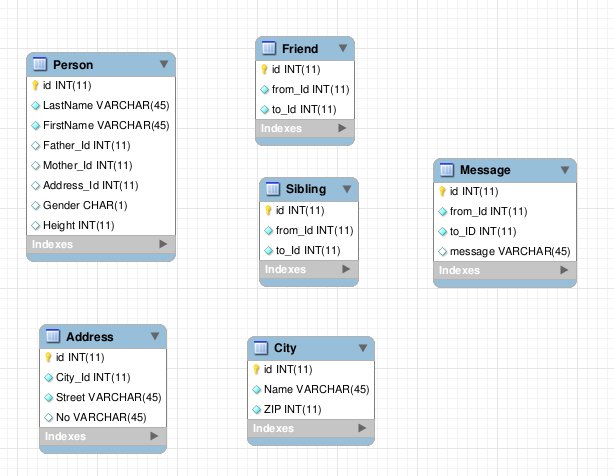Click the diamond icon beside message VARCHAR(45)

point(442,252)
